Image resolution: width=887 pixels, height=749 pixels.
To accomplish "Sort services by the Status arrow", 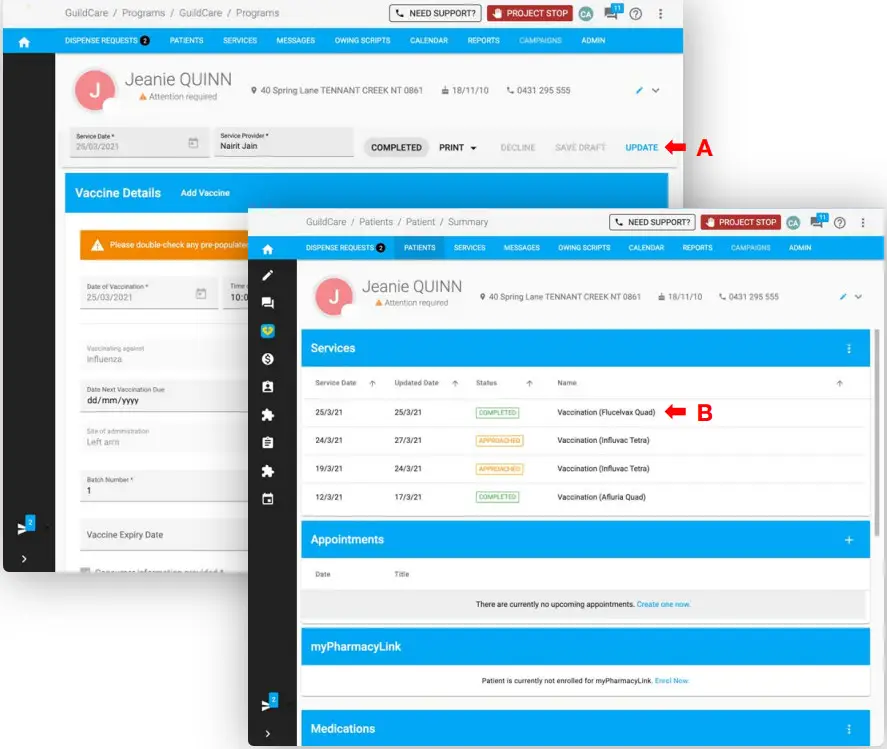I will click(x=529, y=384).
